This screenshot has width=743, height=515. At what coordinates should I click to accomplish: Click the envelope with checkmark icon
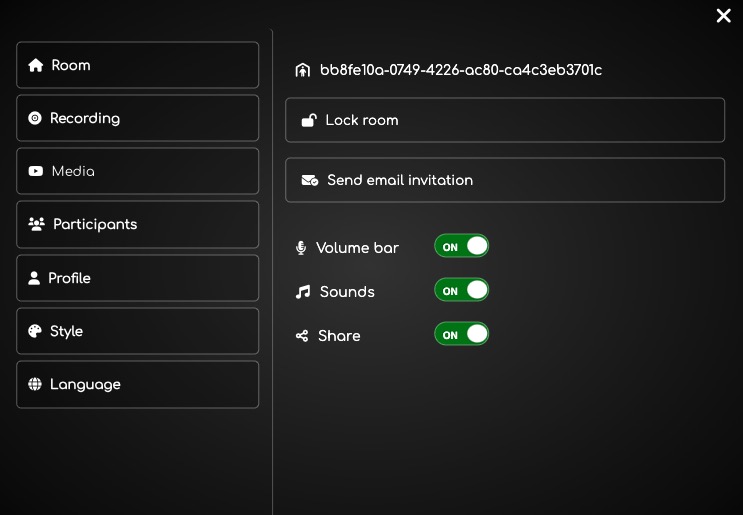pos(310,181)
